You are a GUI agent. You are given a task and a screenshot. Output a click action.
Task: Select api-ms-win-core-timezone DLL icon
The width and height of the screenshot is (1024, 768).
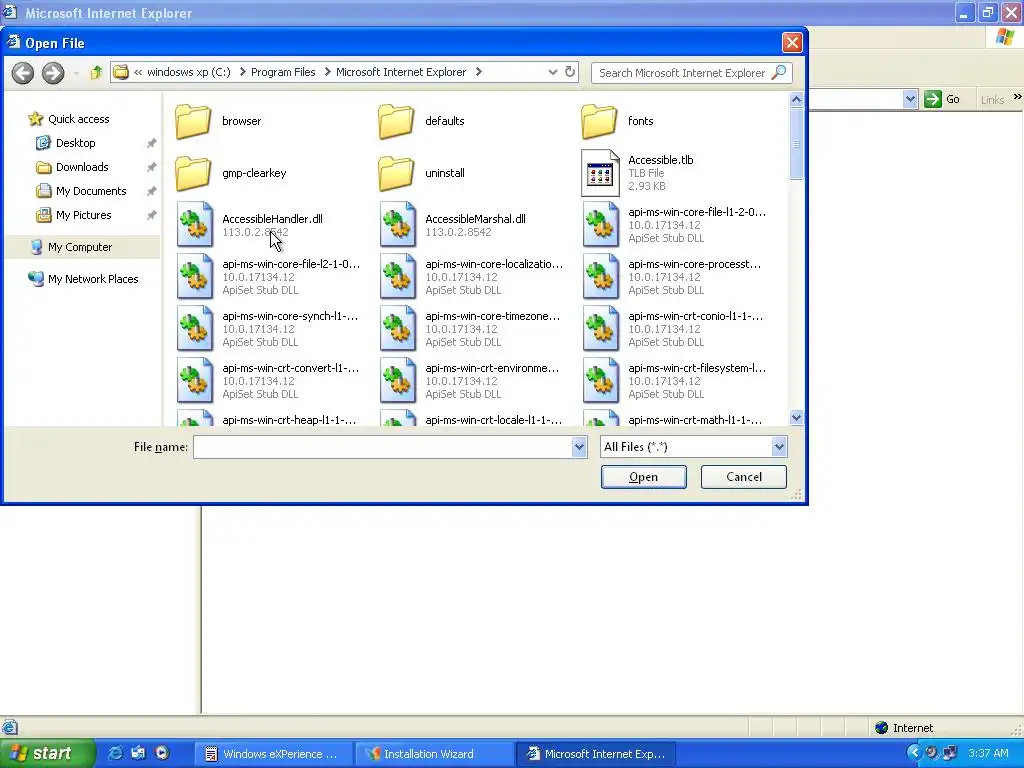click(398, 328)
